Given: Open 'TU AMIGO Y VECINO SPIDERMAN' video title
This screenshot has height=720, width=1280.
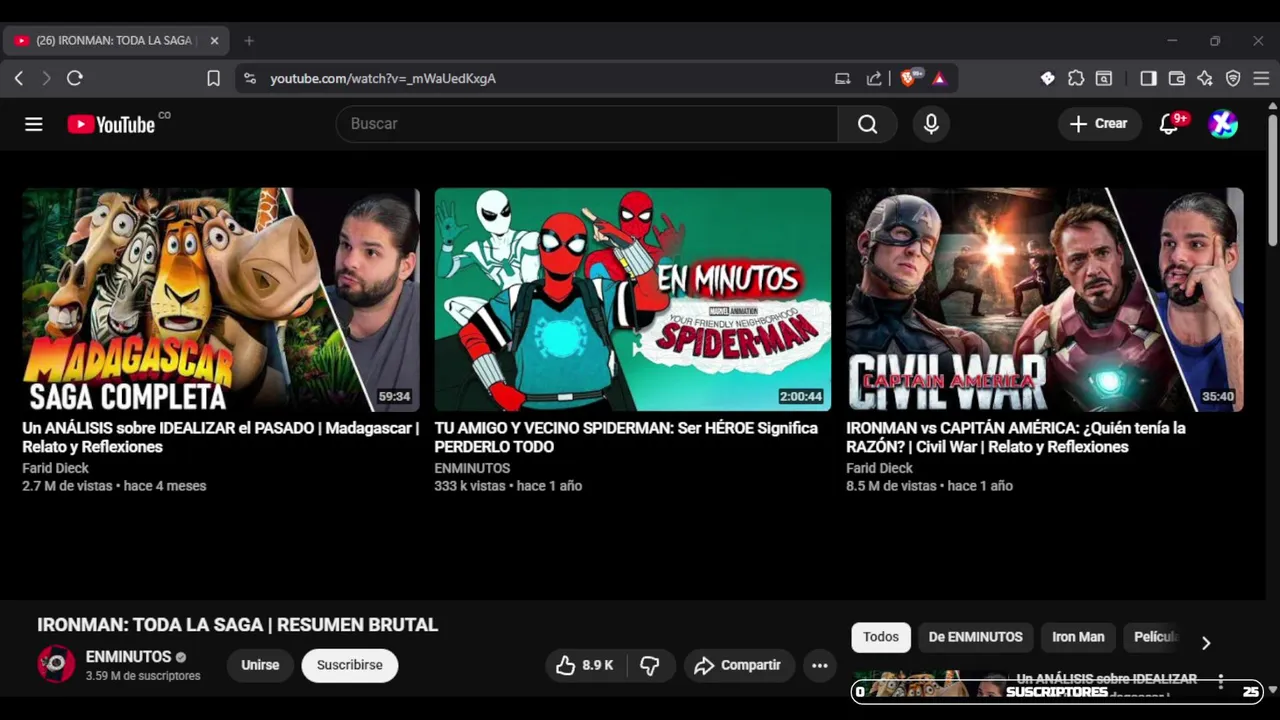Looking at the screenshot, I should coord(626,437).
